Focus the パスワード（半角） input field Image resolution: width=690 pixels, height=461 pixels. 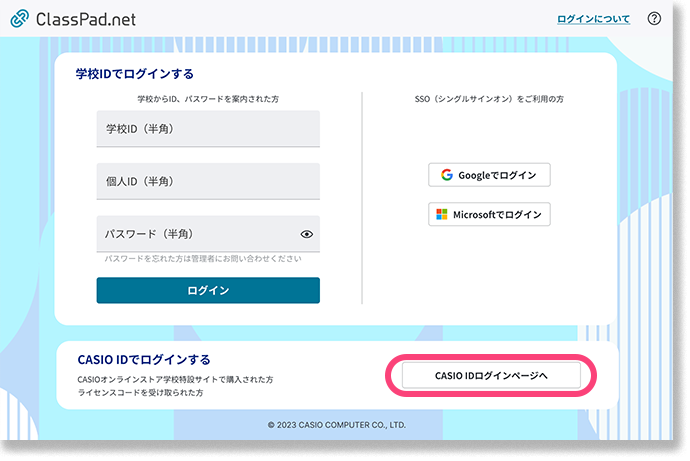pyautogui.click(x=208, y=234)
